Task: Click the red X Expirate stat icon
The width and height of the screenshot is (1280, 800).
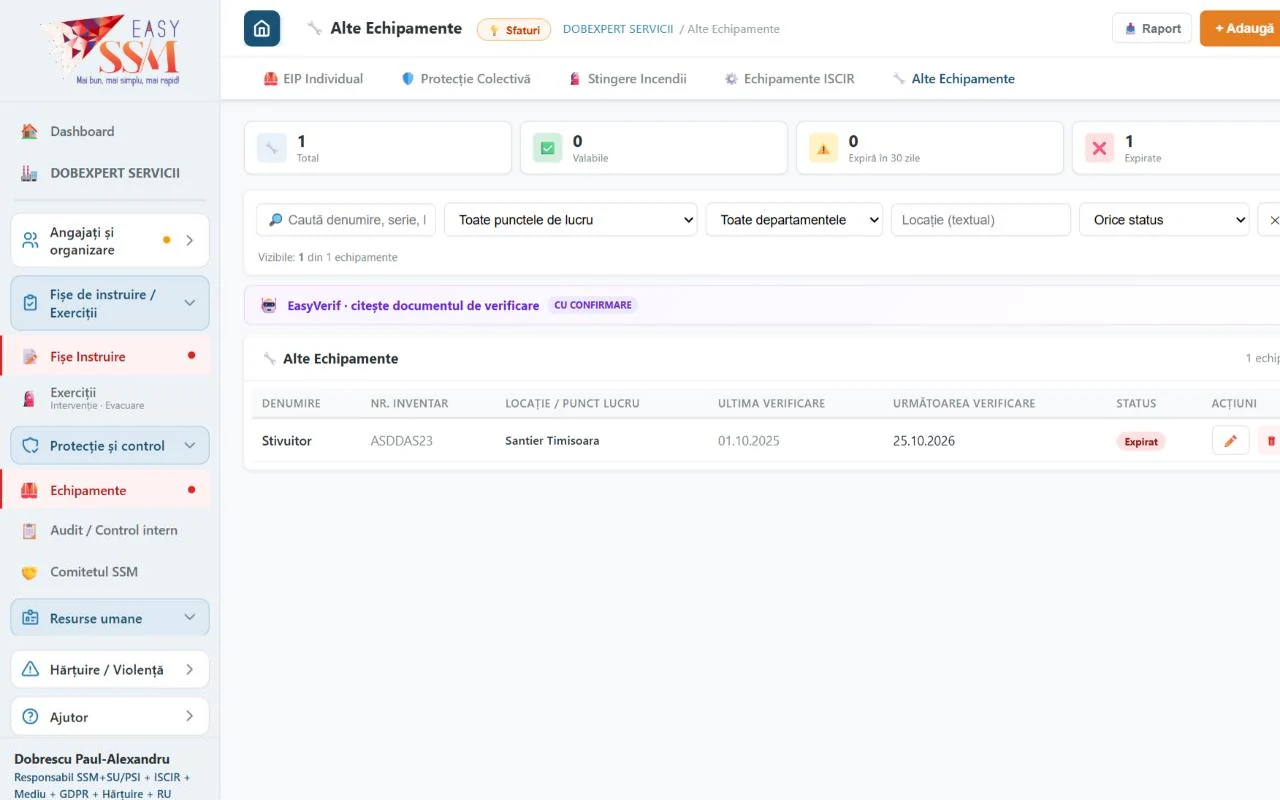Action: click(1100, 148)
